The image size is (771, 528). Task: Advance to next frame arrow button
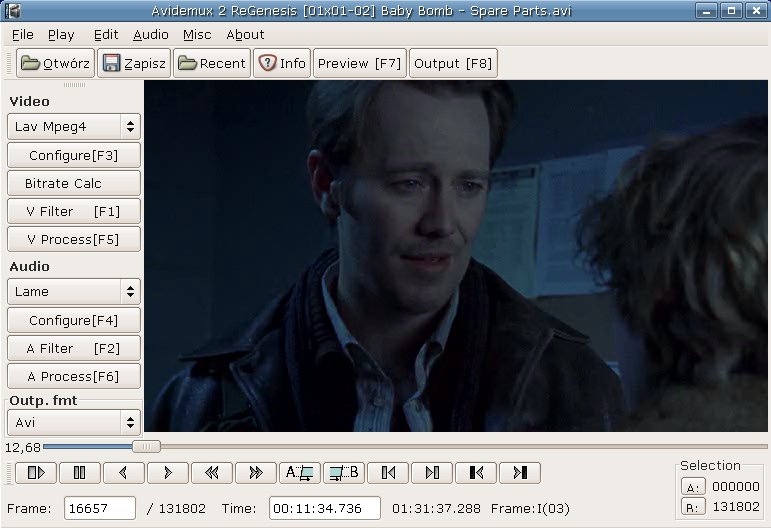click(x=168, y=473)
